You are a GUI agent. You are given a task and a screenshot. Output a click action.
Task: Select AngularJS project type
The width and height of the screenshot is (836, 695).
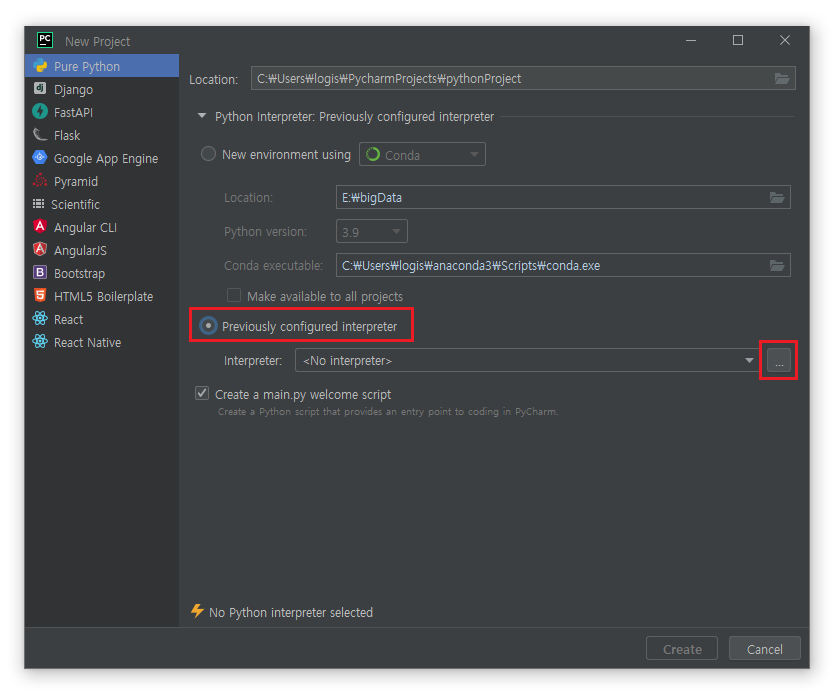[x=102, y=250]
